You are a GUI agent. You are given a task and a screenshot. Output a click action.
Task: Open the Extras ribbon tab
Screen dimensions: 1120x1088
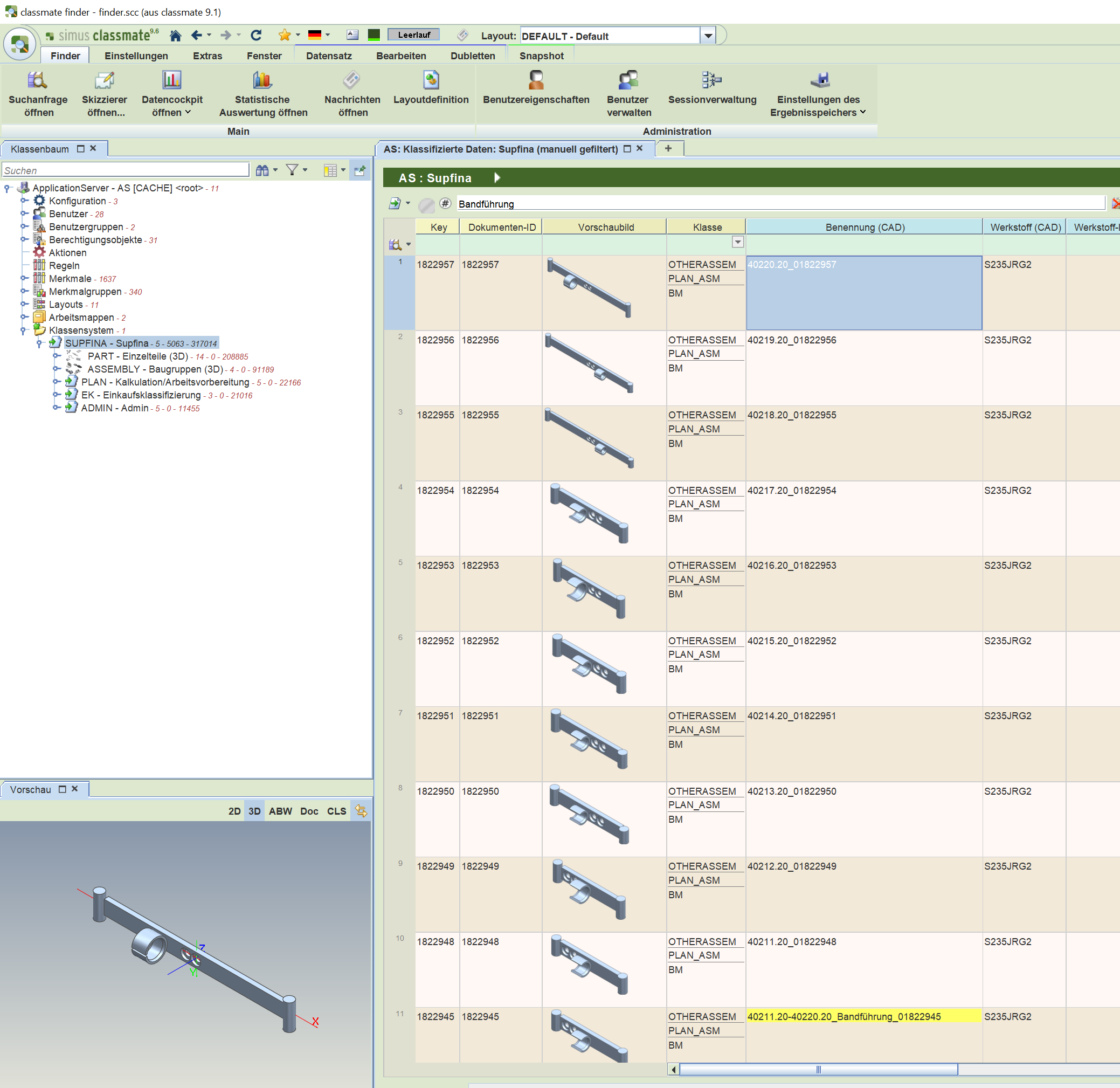[208, 56]
